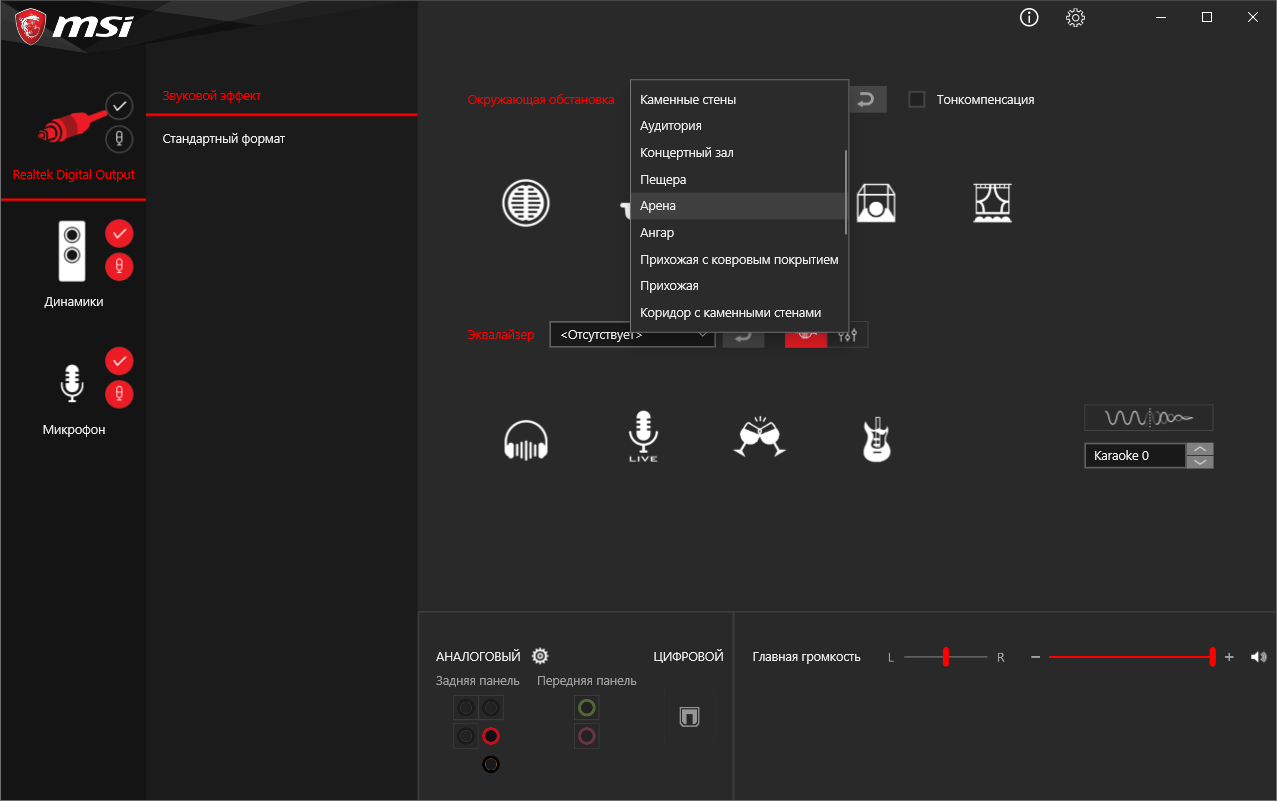Mute with the speaker icon beside volume
Image resolution: width=1277 pixels, height=801 pixels.
pos(1258,657)
